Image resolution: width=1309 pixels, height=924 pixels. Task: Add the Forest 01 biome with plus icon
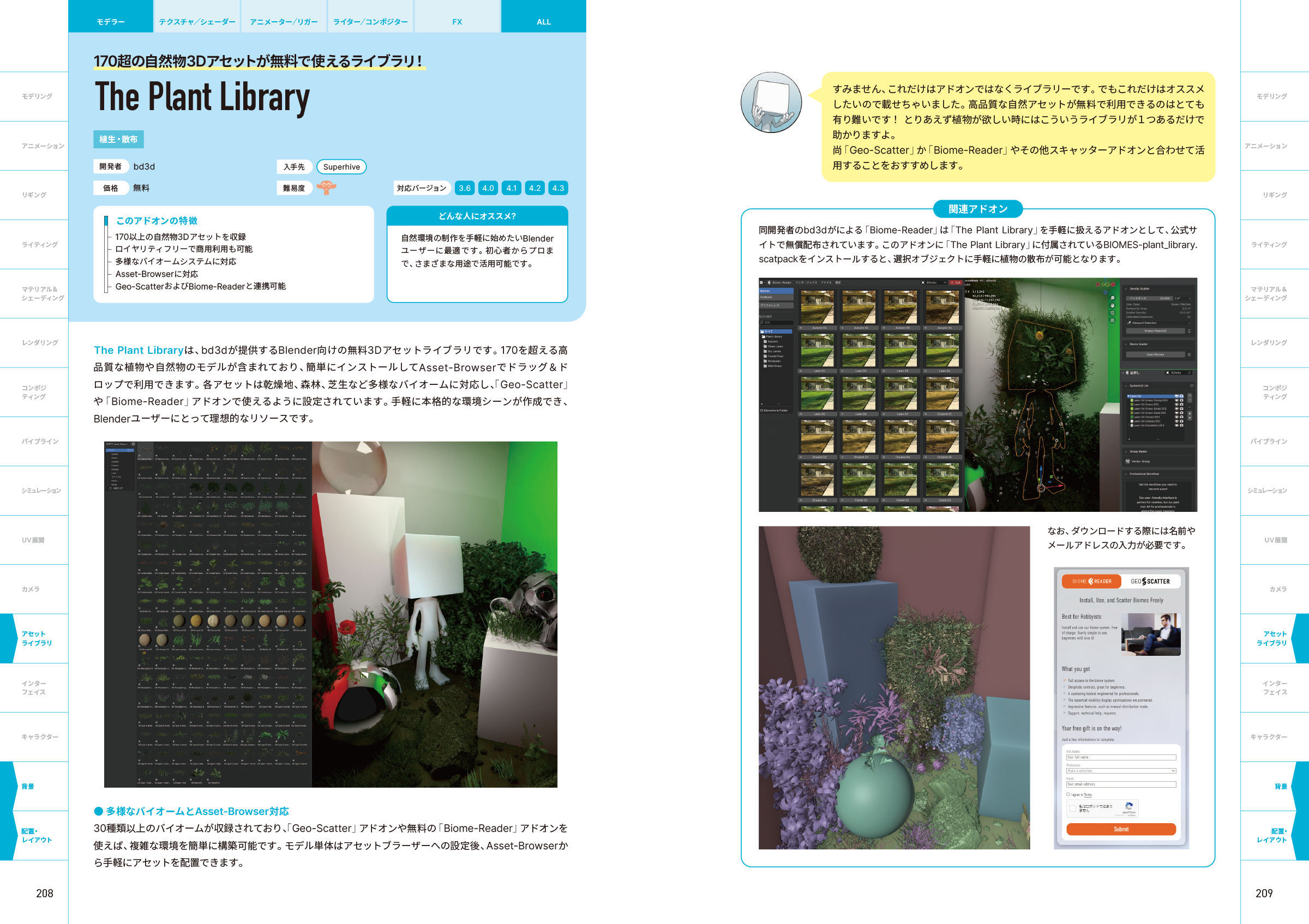point(843,500)
